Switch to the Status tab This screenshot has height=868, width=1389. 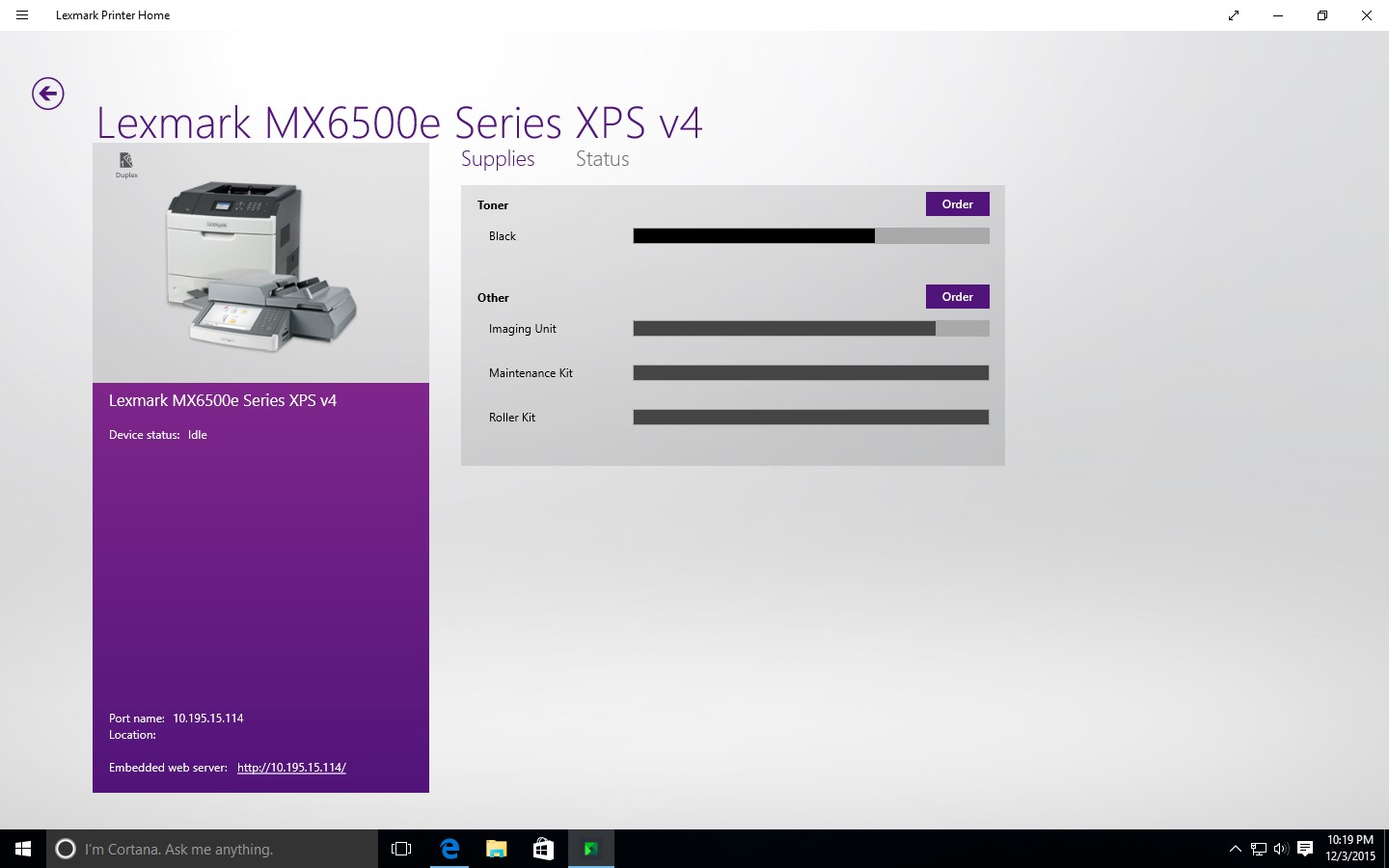(602, 159)
